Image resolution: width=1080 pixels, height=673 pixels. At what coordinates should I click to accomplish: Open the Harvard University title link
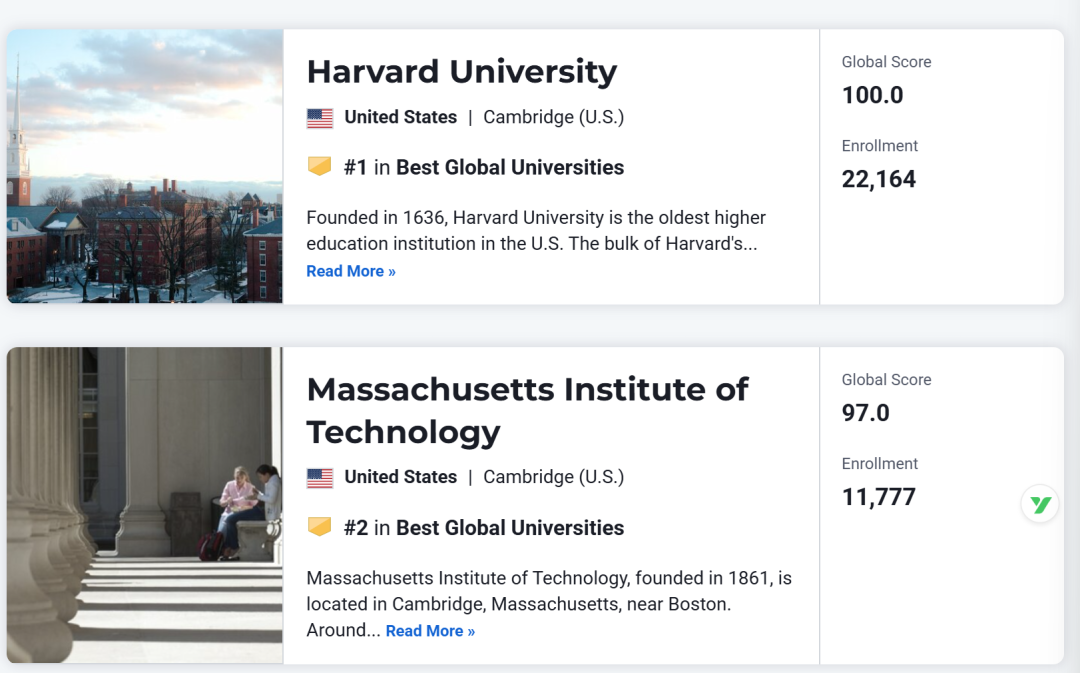tap(461, 72)
